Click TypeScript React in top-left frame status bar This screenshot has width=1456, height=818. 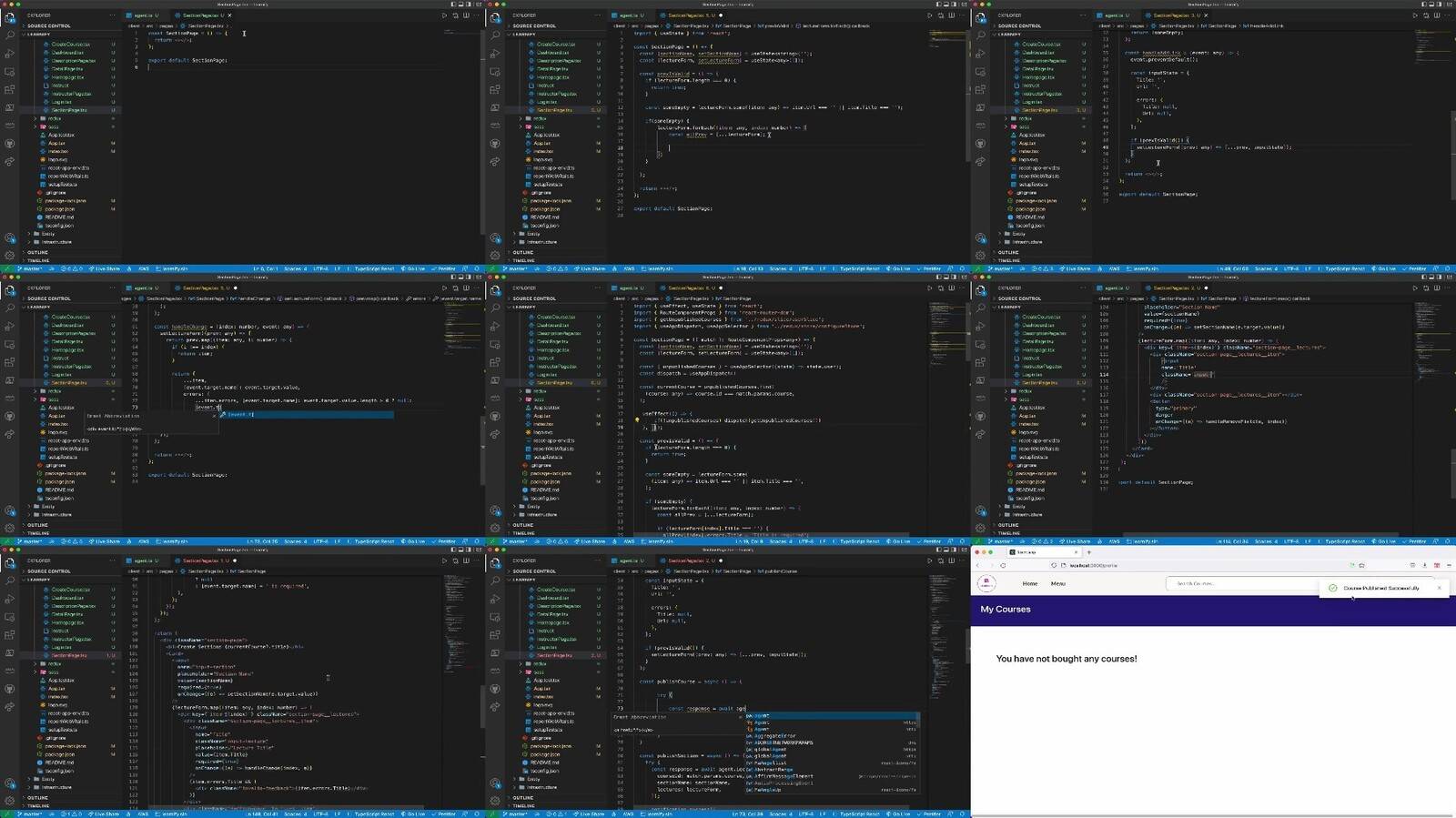coord(374,268)
